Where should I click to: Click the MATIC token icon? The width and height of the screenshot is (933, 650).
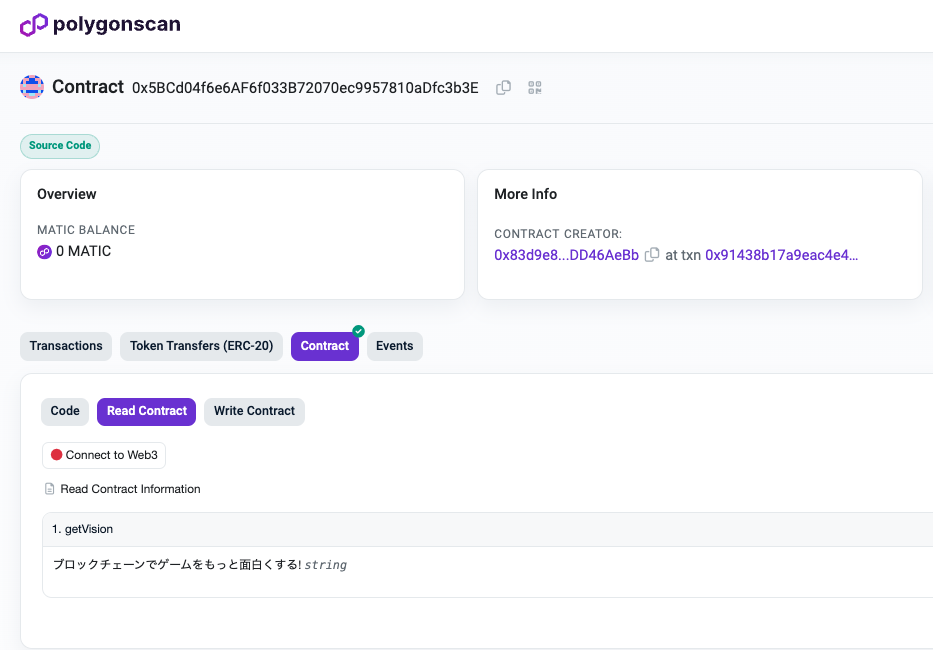tap(45, 252)
